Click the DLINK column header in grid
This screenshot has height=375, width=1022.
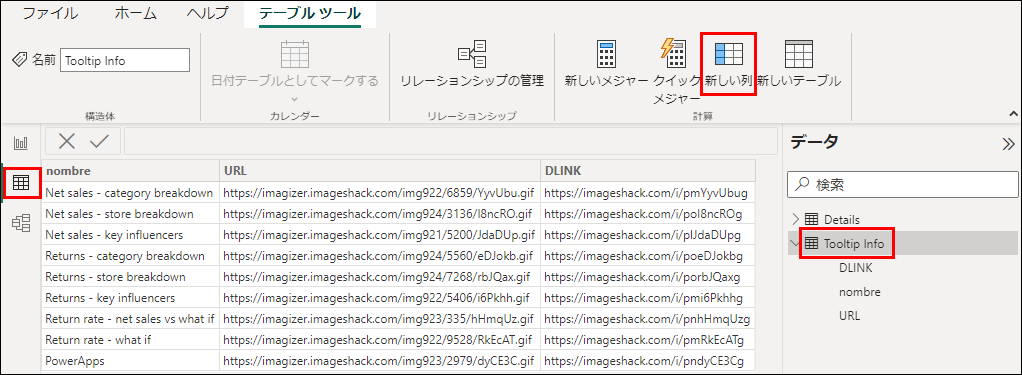(x=648, y=171)
